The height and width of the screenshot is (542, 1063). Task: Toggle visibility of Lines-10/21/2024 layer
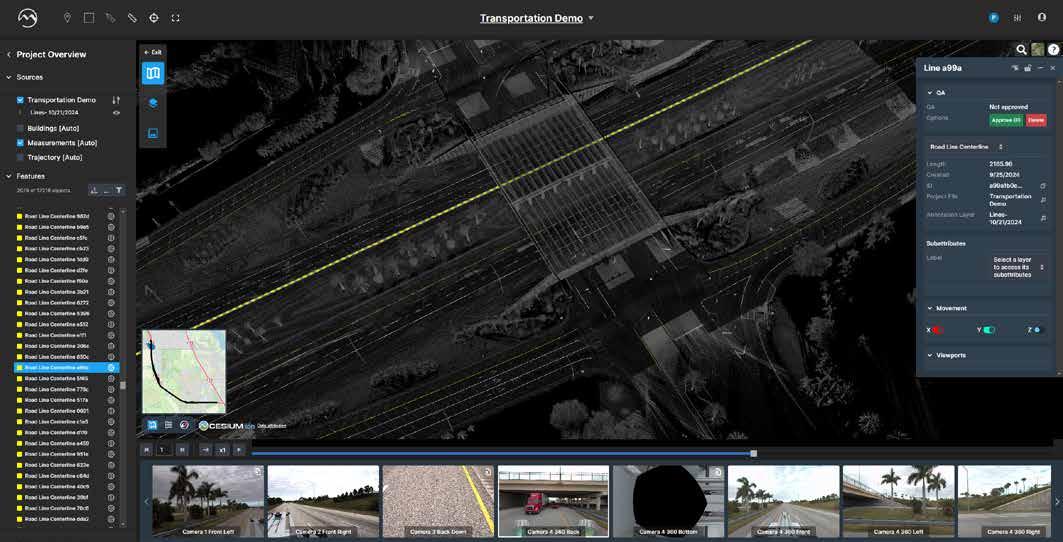point(116,113)
